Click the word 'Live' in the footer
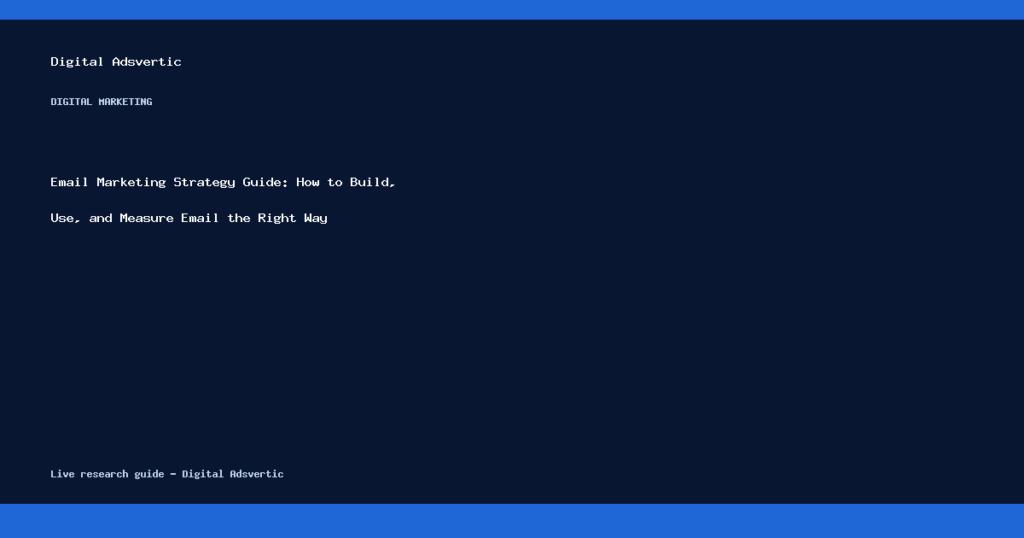This screenshot has width=1024, height=538. 63,474
